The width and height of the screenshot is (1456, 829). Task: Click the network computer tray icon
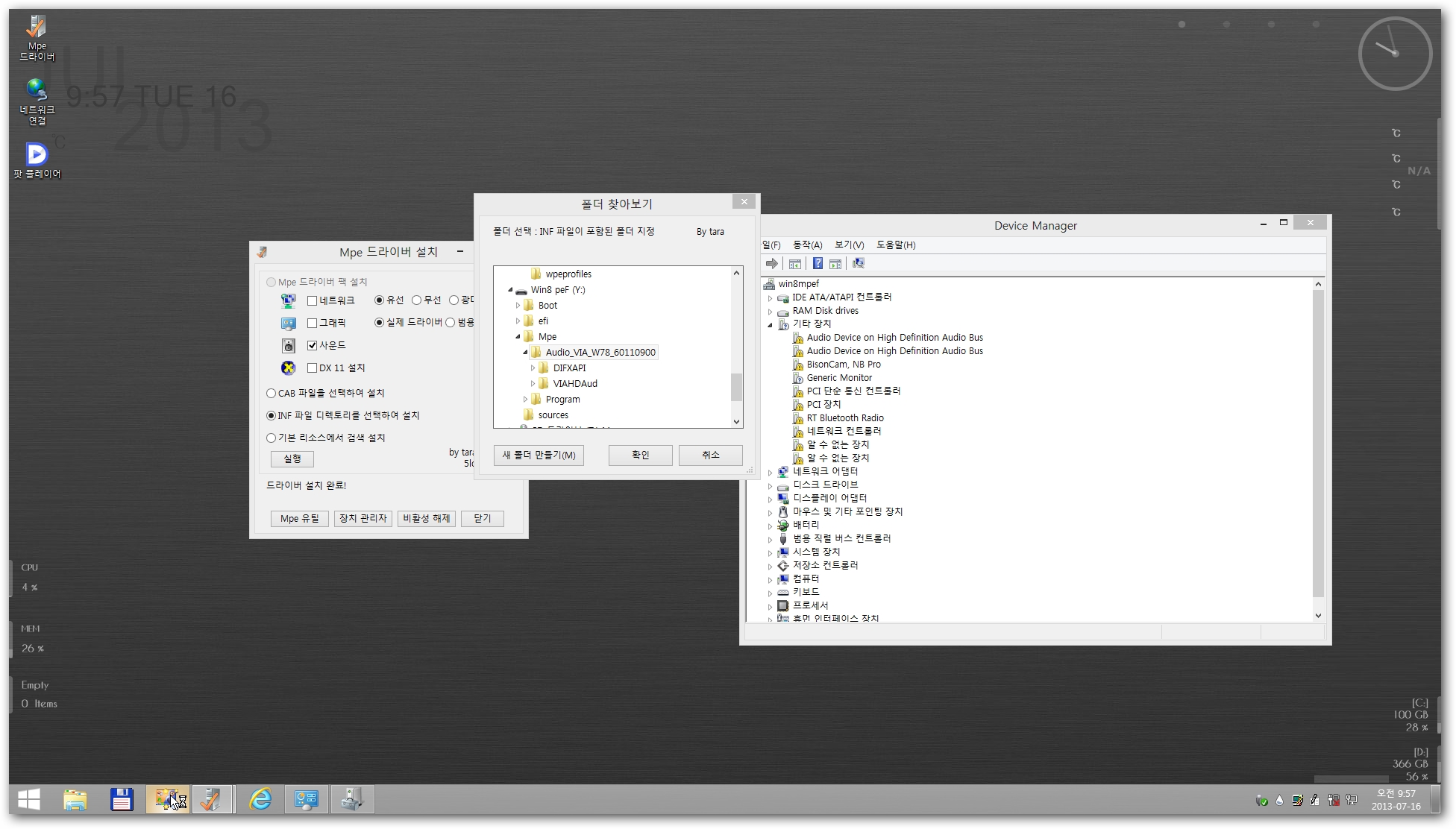click(1352, 801)
